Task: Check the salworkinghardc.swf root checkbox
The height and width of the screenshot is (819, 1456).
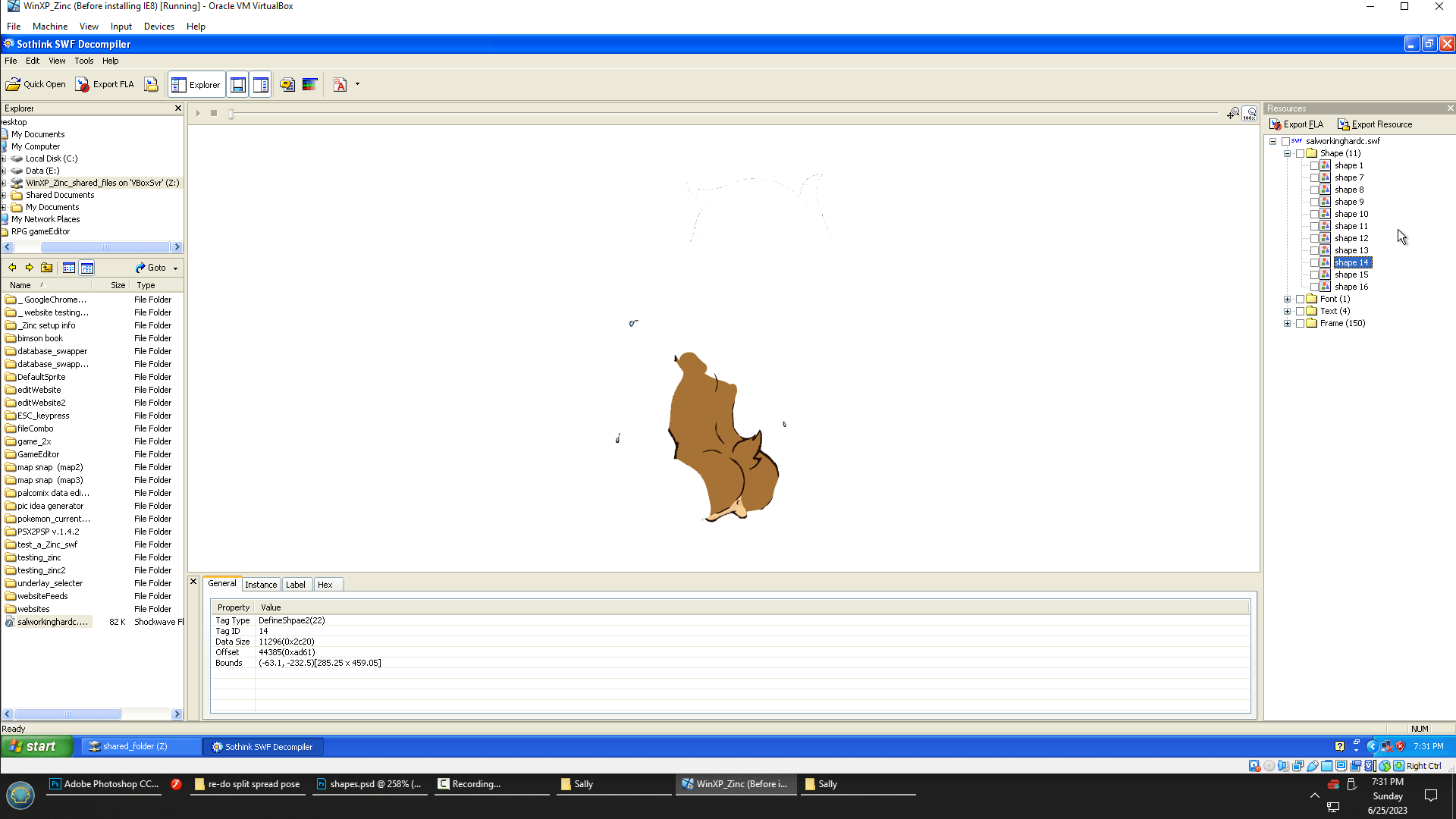Action: pyautogui.click(x=1285, y=141)
